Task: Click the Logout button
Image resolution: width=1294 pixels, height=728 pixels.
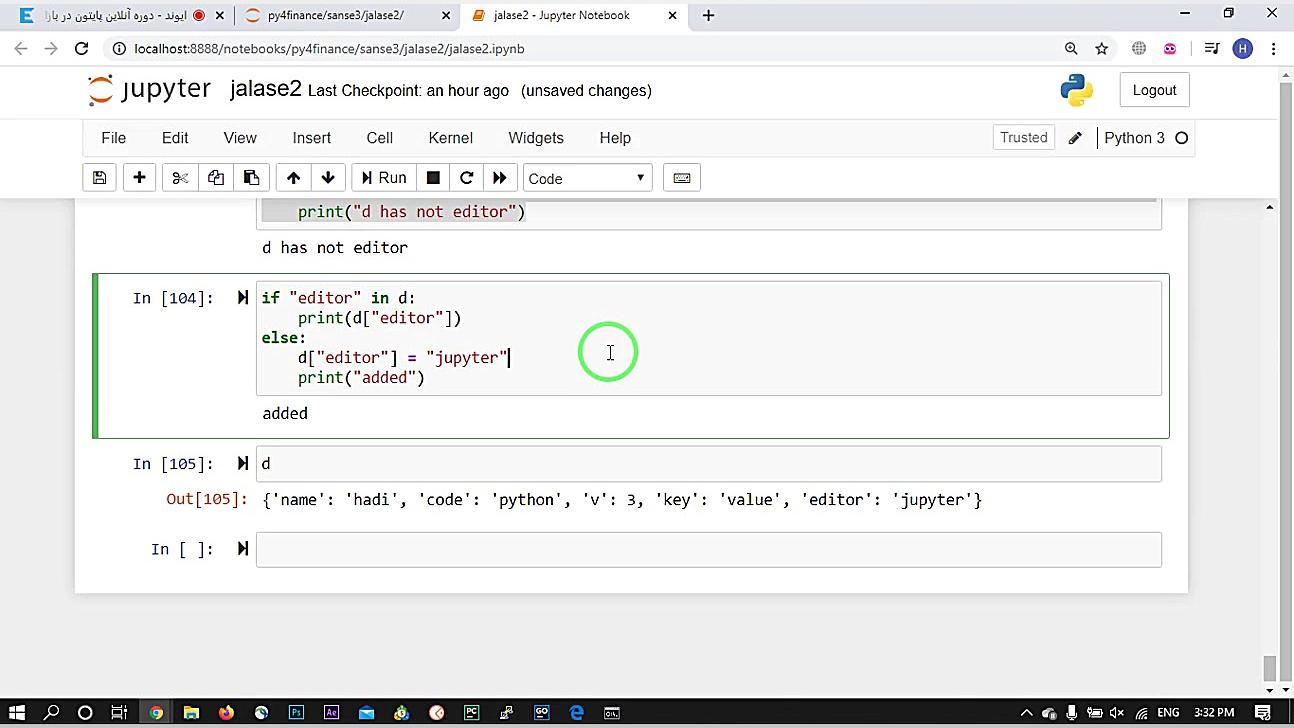Action: (x=1154, y=90)
